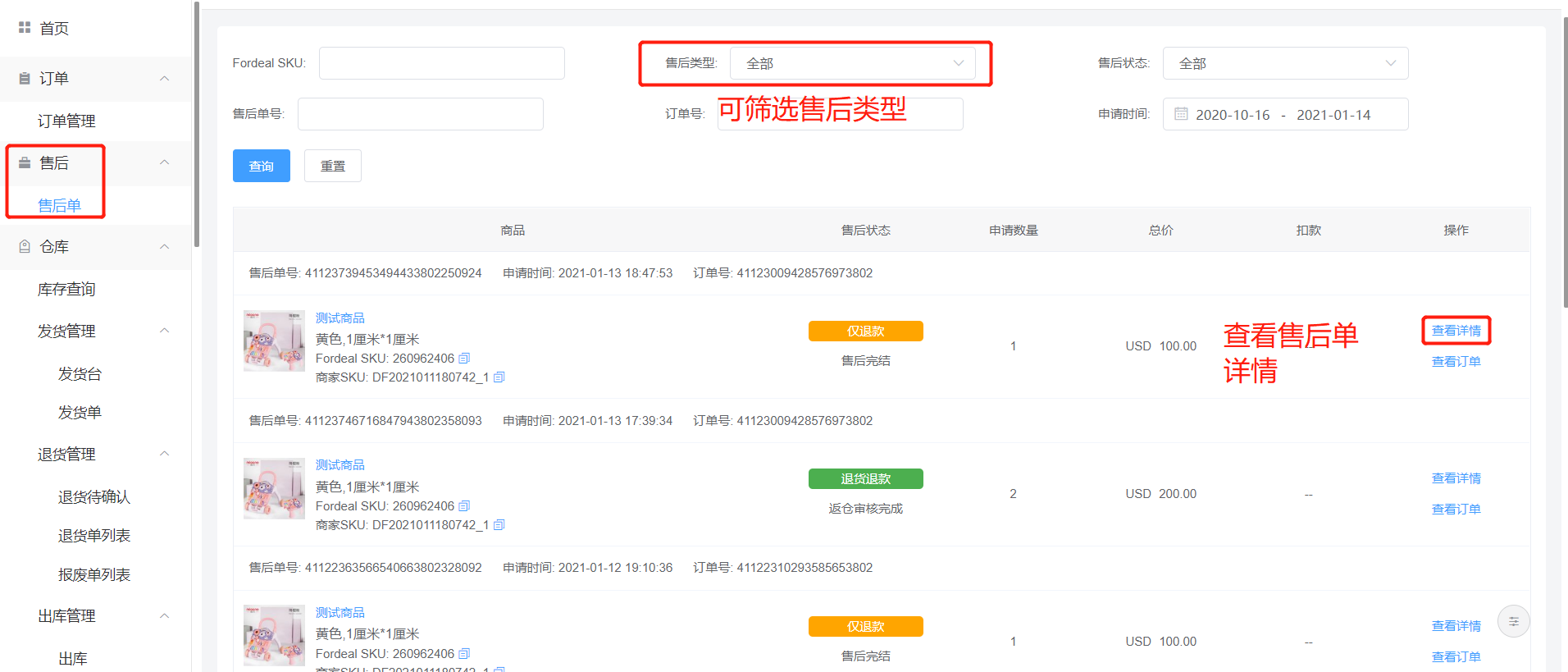Collapse the 订单 sidebar section
Viewport: 1568px width, 672px height.
pyautogui.click(x=164, y=79)
